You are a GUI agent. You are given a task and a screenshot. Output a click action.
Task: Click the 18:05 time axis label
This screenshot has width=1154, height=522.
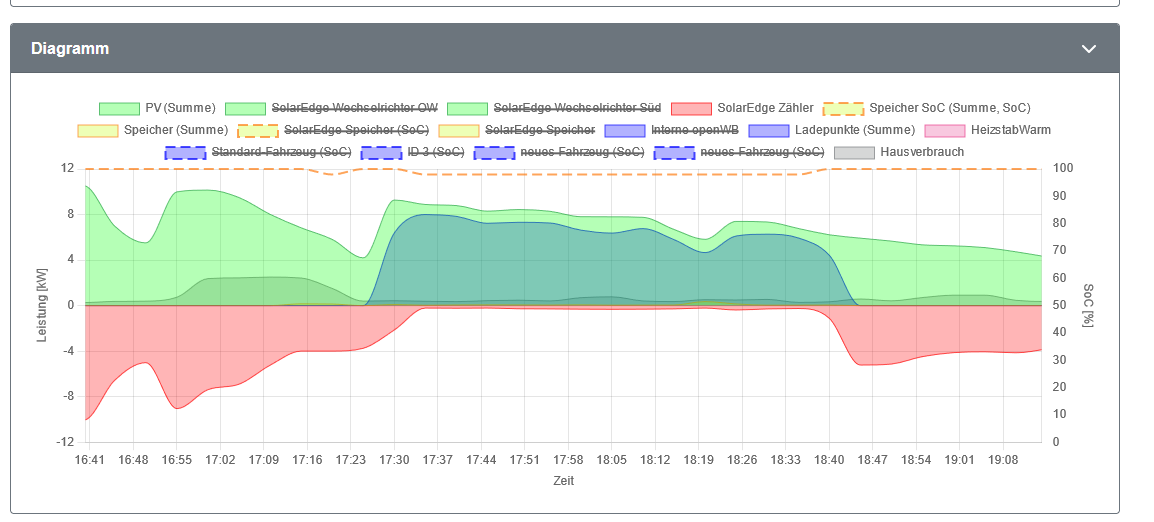tap(611, 460)
